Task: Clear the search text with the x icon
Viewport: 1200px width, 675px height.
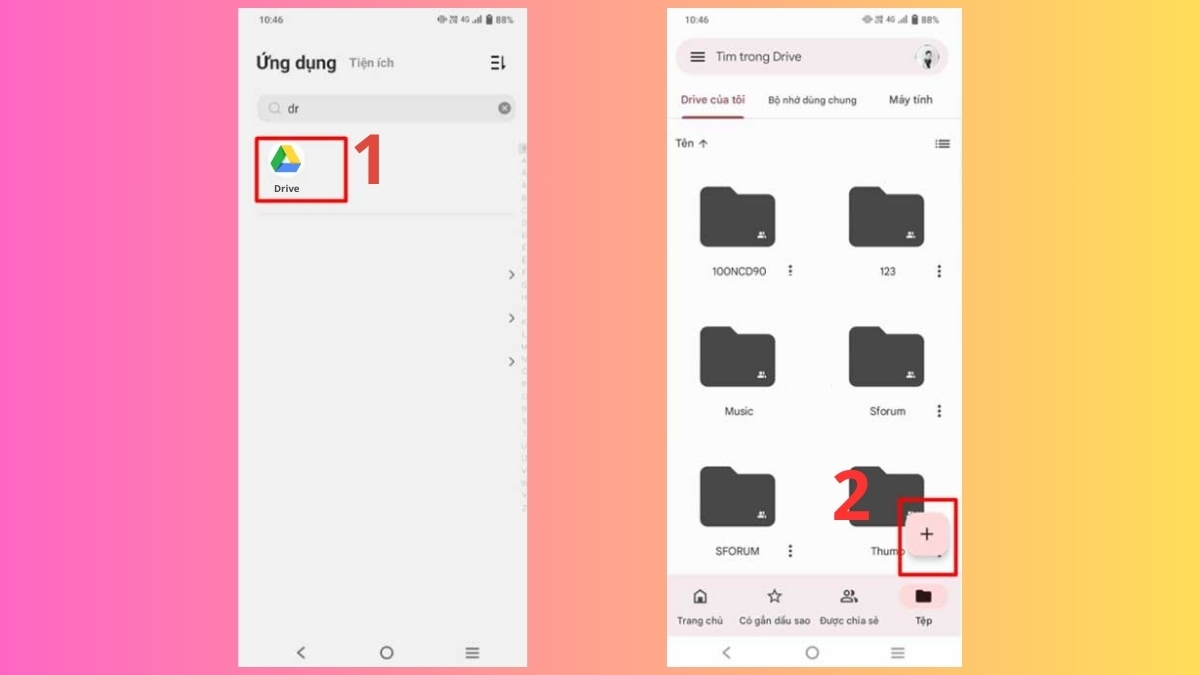Action: pos(505,108)
